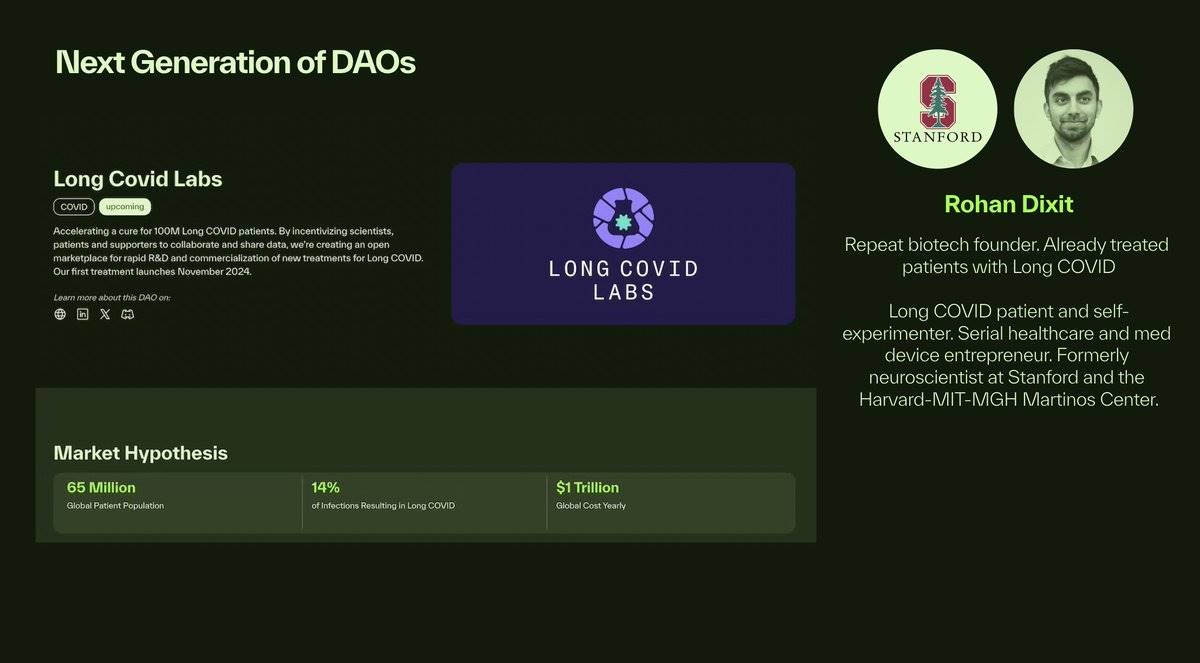Click the Market Hypothesis heading

[x=141, y=453]
